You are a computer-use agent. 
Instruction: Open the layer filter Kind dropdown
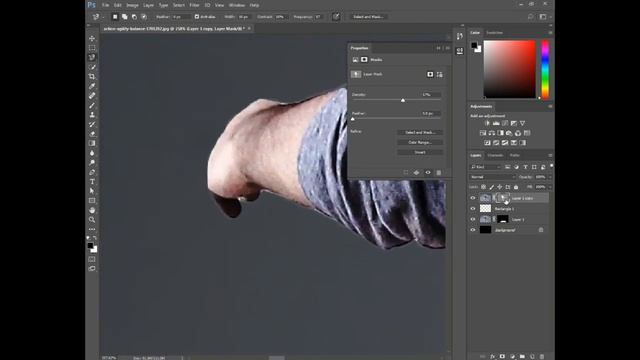tap(486, 167)
